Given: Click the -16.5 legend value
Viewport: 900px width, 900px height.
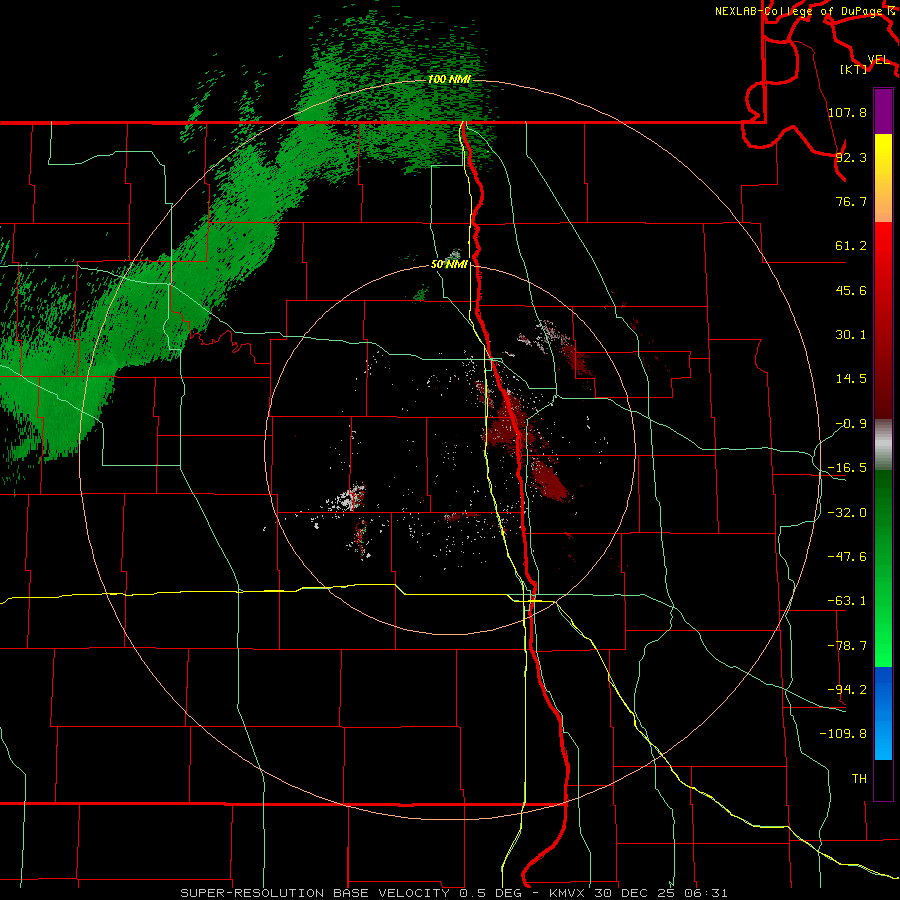Looking at the screenshot, I should pos(847,468).
